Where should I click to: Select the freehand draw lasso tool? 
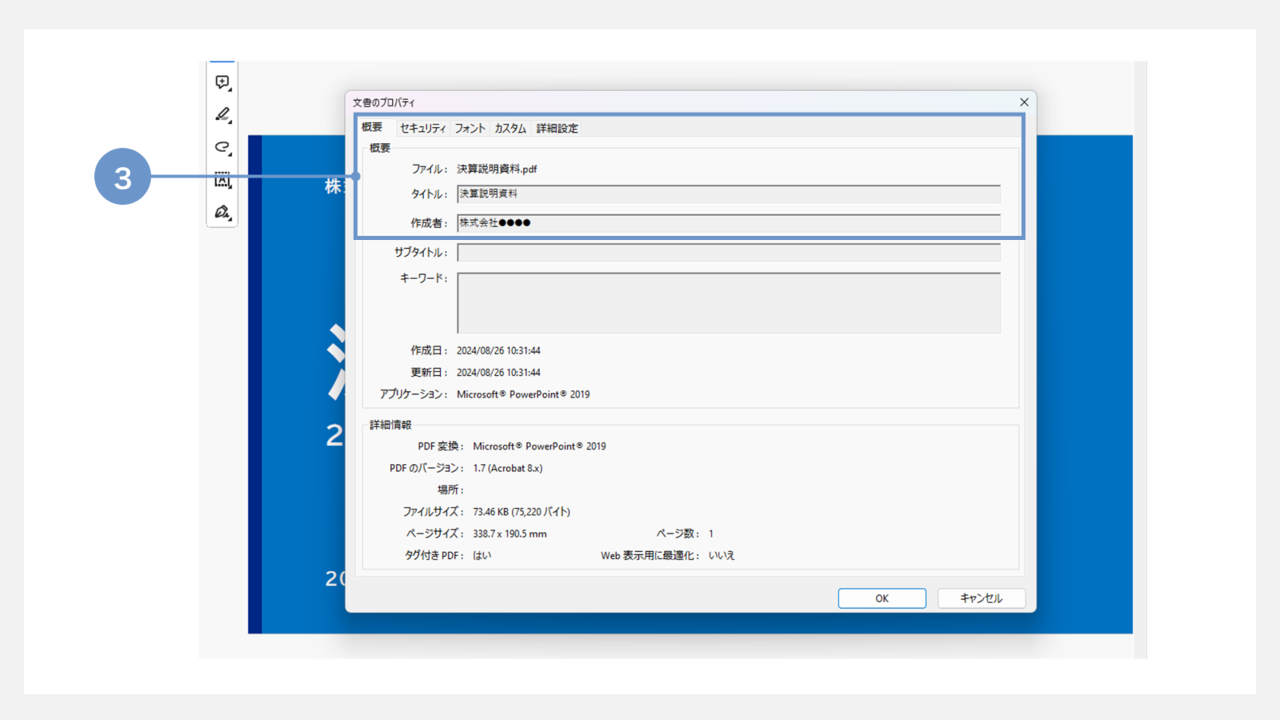tap(222, 147)
